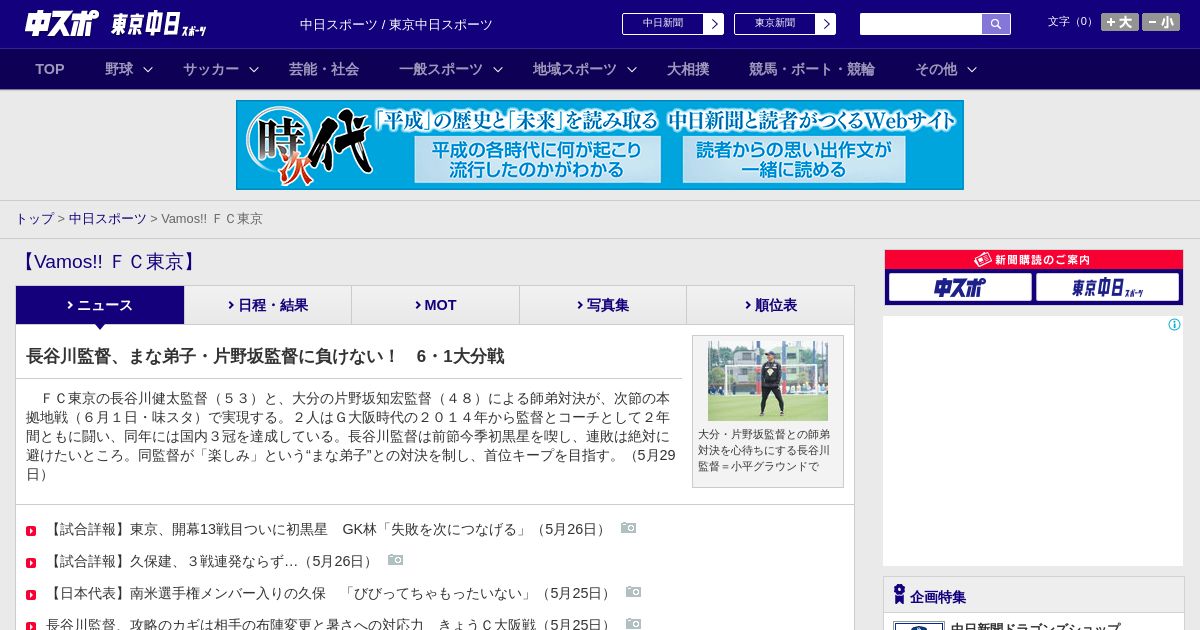This screenshot has height=630, width=1200.
Task: Decrease font size with －小 button
Action: click(x=1161, y=22)
